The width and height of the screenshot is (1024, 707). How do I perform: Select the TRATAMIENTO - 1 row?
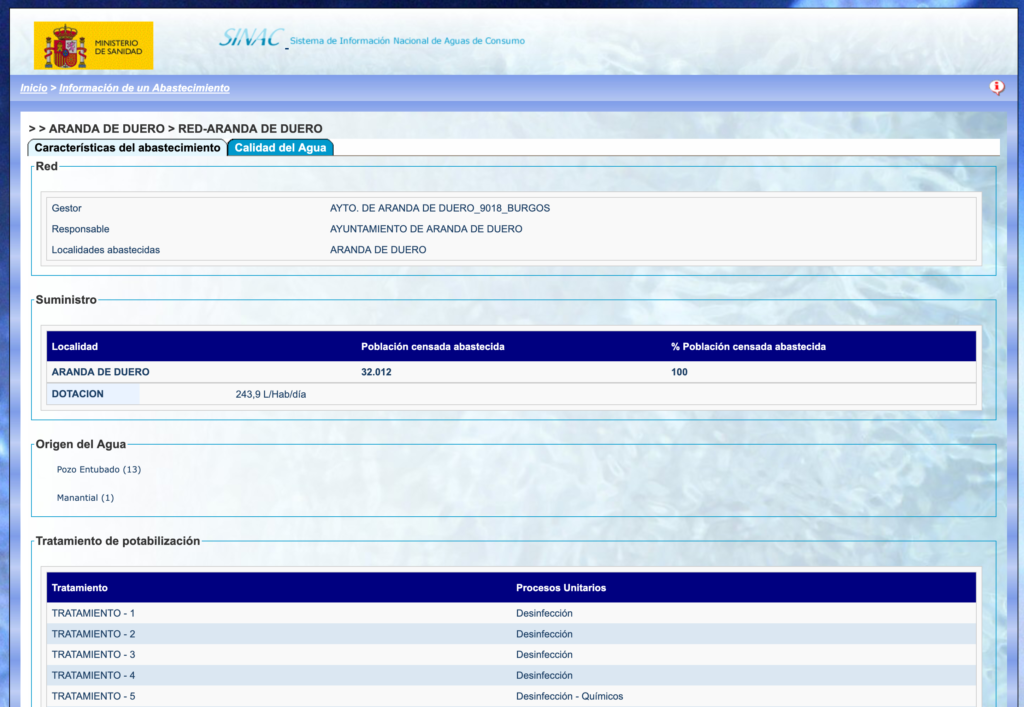pyautogui.click(x=511, y=613)
